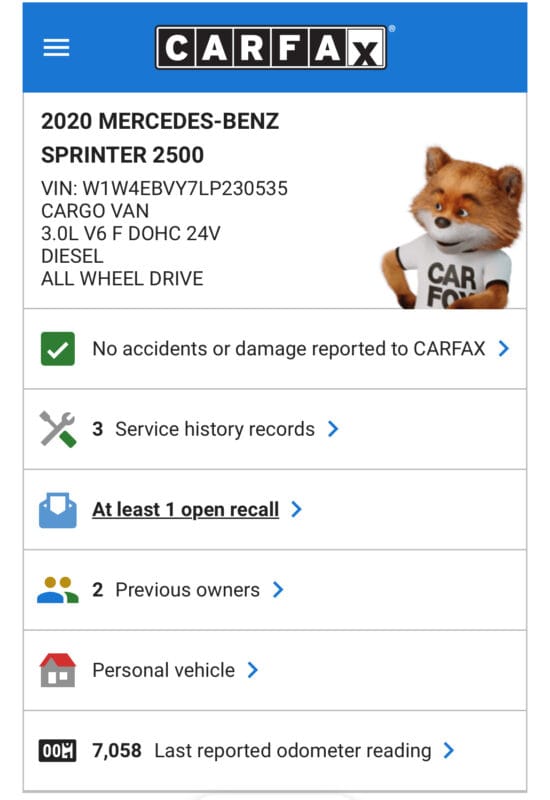Click the previous owners people icon

58,590
